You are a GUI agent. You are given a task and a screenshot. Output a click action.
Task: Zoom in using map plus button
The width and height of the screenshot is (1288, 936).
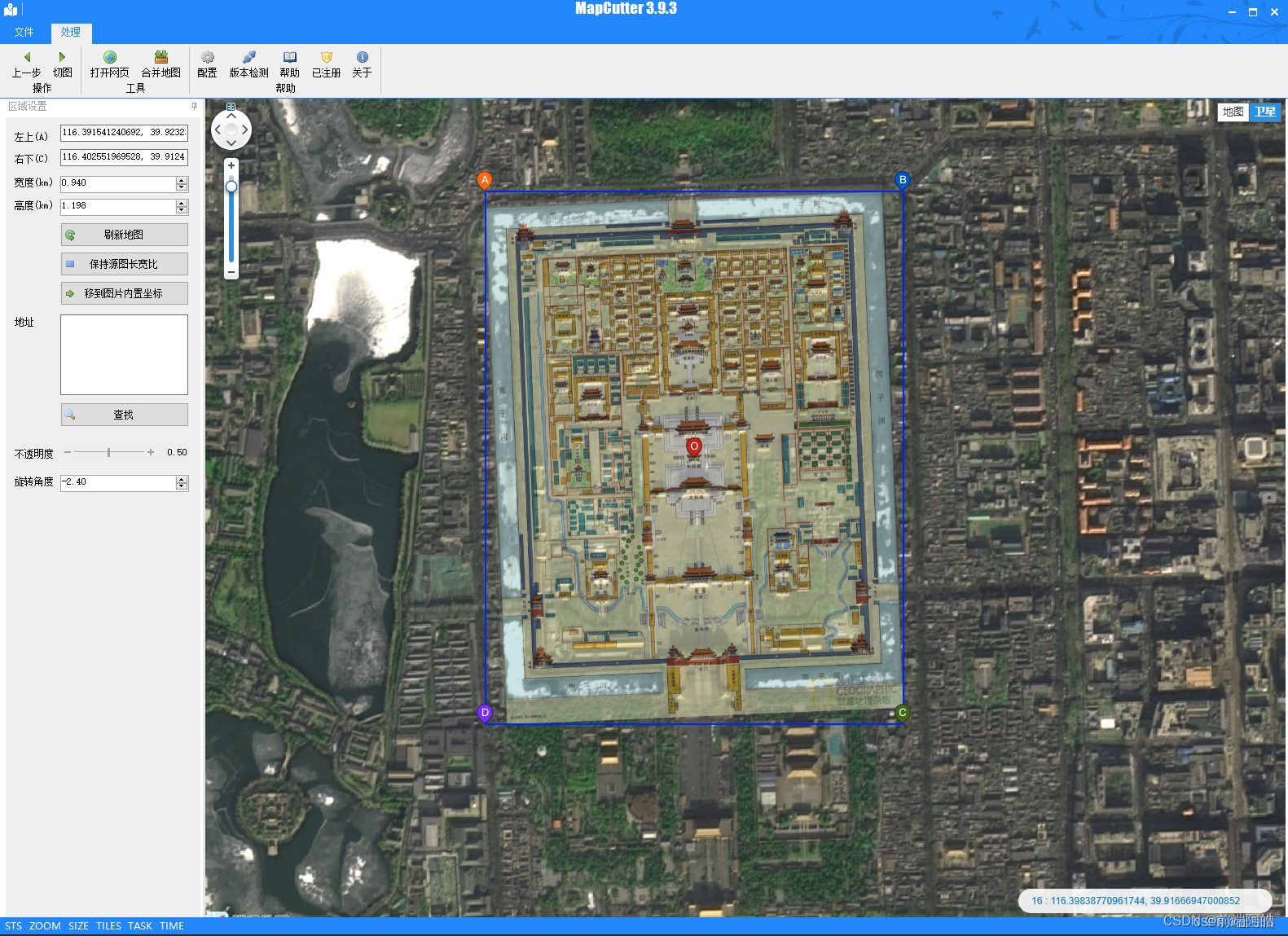click(231, 165)
